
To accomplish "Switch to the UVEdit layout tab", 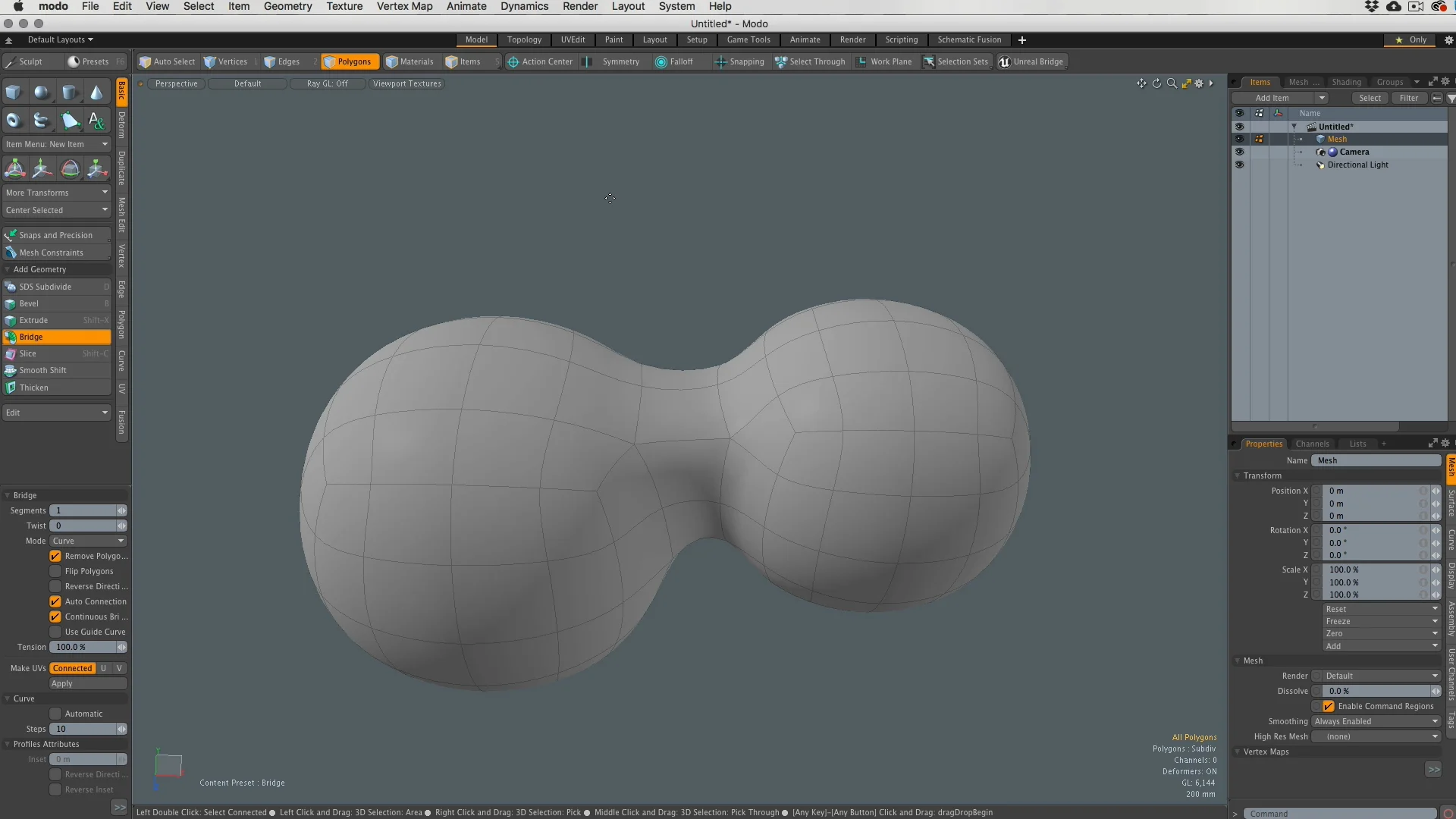I will click(573, 39).
